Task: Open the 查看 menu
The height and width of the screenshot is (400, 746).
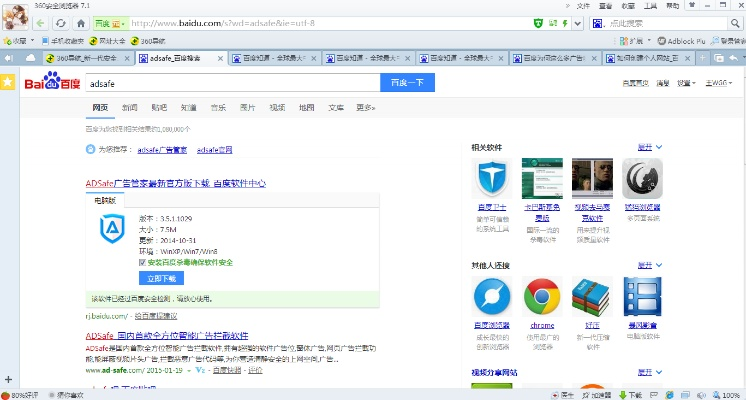Action: (606, 6)
